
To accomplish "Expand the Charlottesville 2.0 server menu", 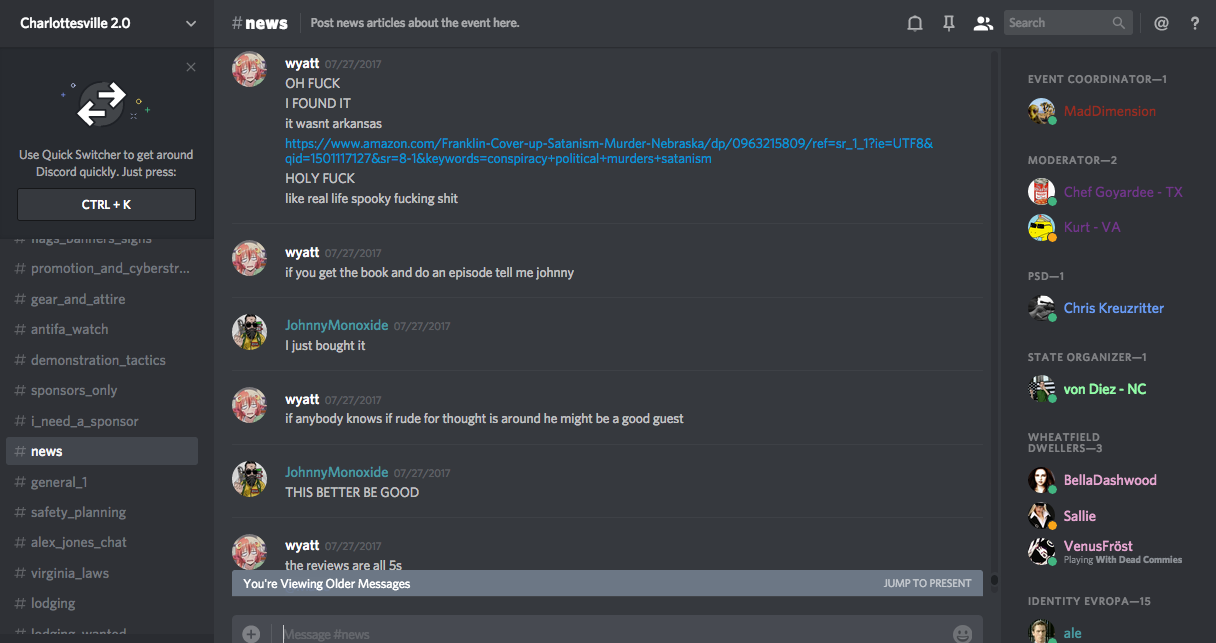I will [x=191, y=23].
